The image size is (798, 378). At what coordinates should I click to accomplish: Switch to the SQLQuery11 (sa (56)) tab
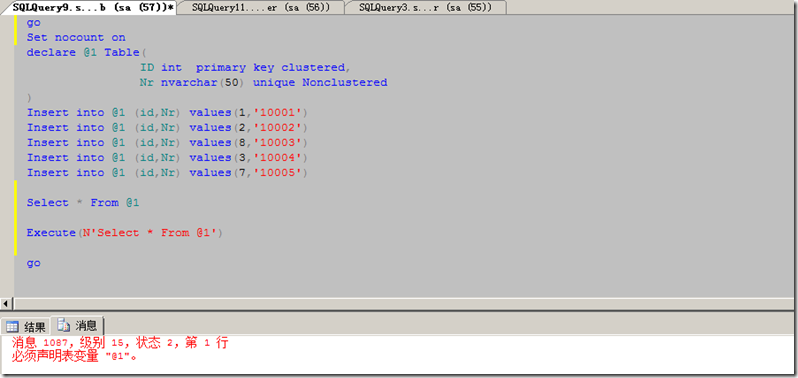click(261, 7)
